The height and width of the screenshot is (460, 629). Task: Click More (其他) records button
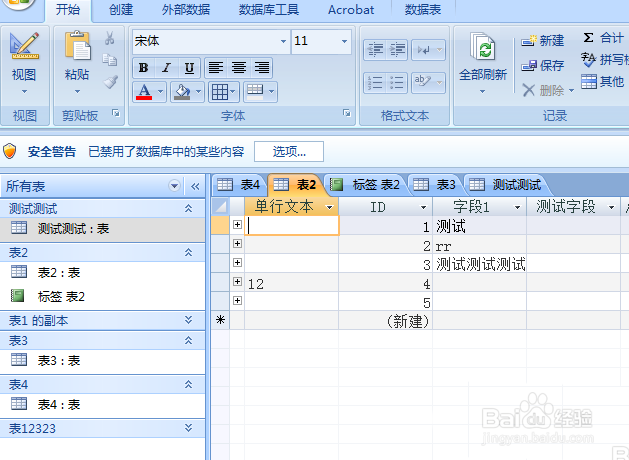point(603,82)
